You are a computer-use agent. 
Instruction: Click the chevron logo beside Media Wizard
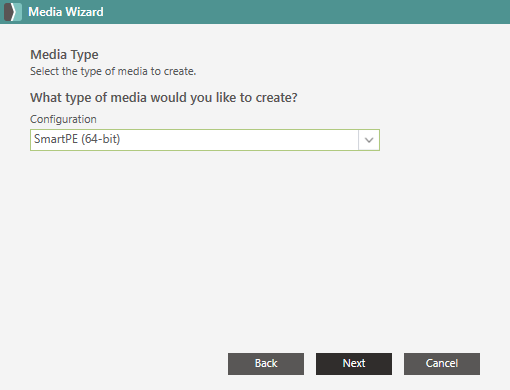click(x=13, y=12)
